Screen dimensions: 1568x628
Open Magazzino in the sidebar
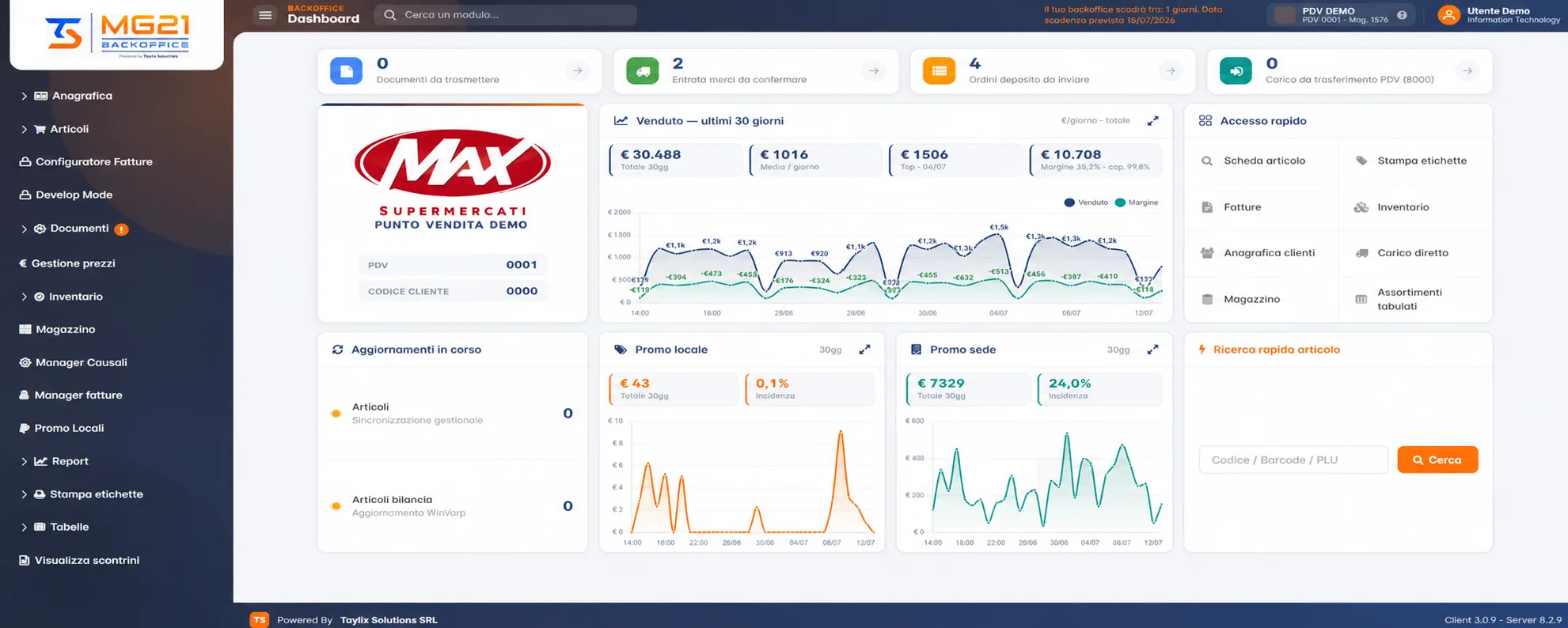[57, 329]
